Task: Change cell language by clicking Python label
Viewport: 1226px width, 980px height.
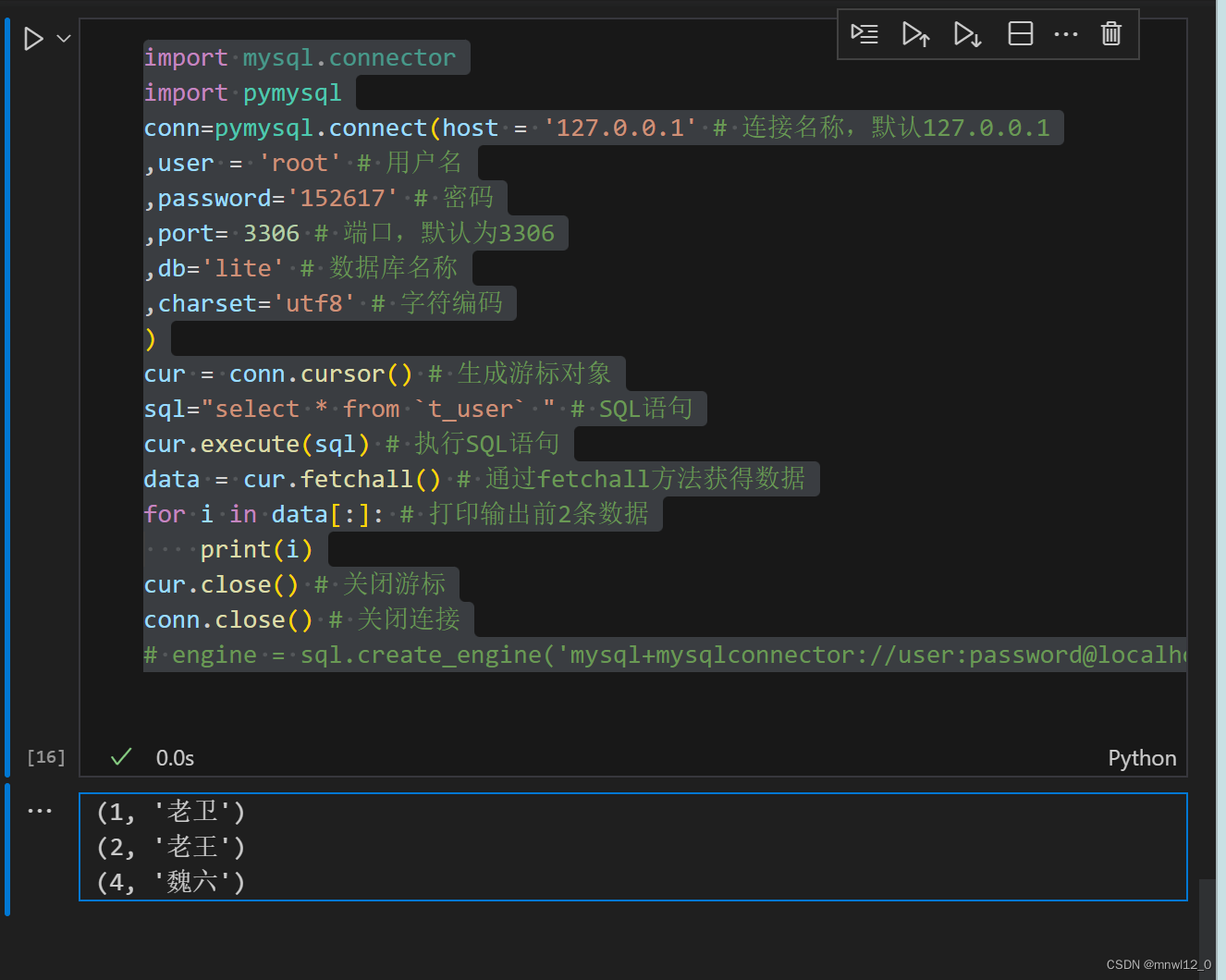Action: (x=1142, y=757)
